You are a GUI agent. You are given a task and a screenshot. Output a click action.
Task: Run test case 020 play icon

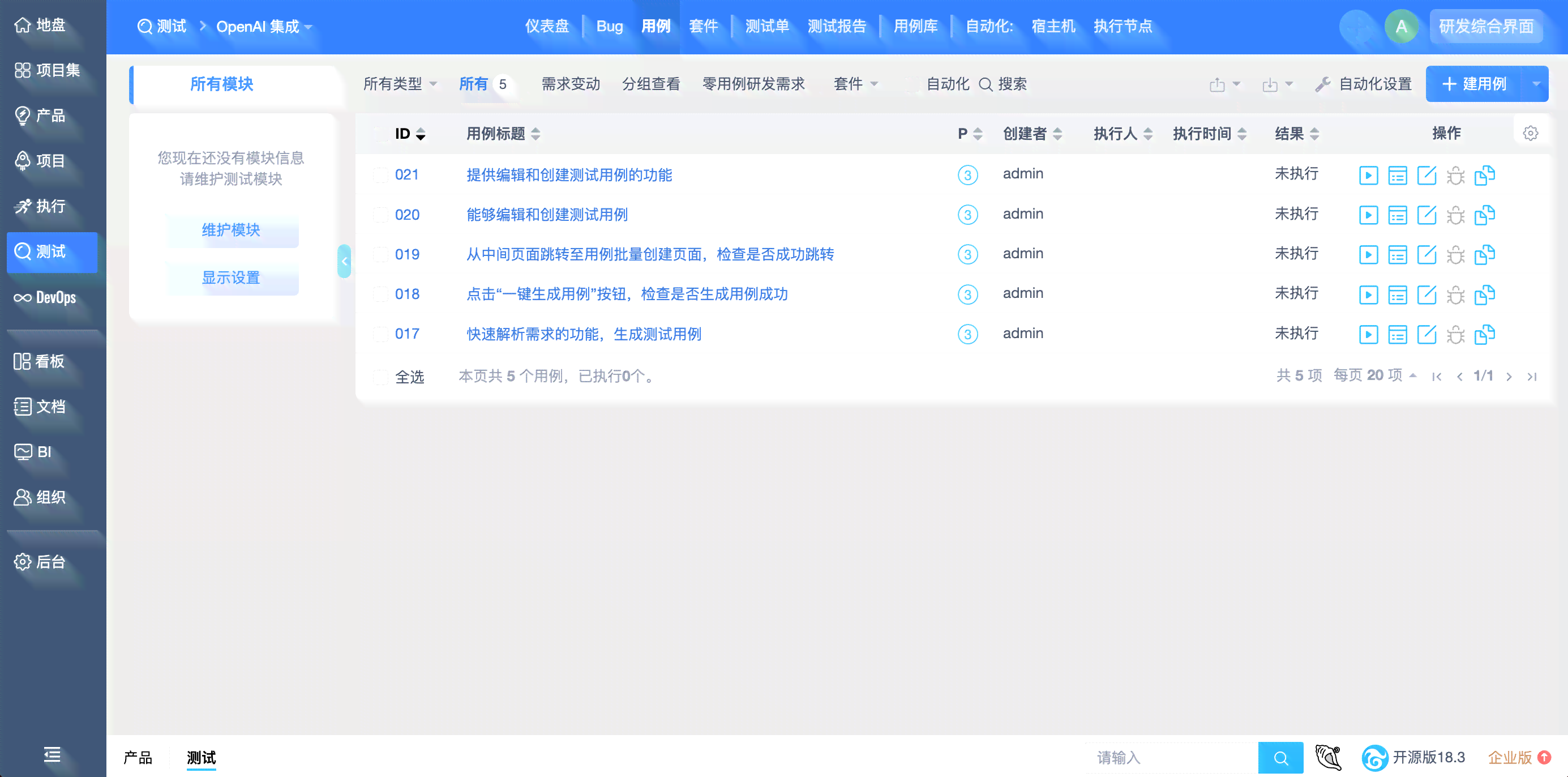pyautogui.click(x=1368, y=215)
